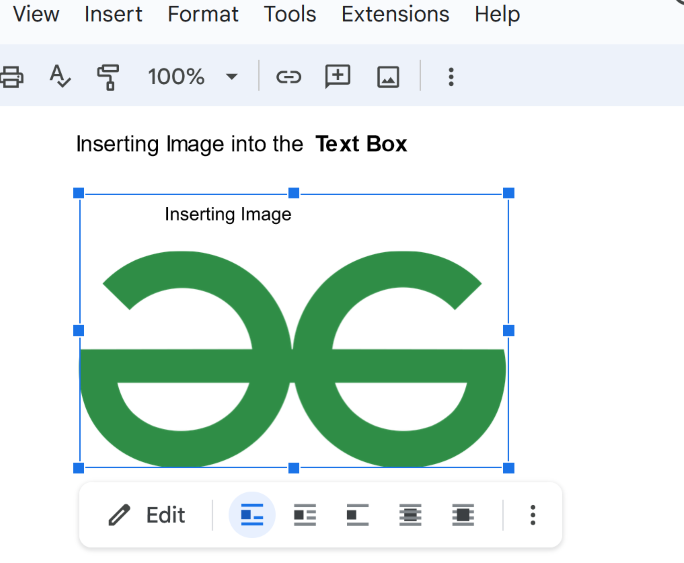The image size is (684, 563).
Task: Switch to Break text mode
Action: click(357, 515)
